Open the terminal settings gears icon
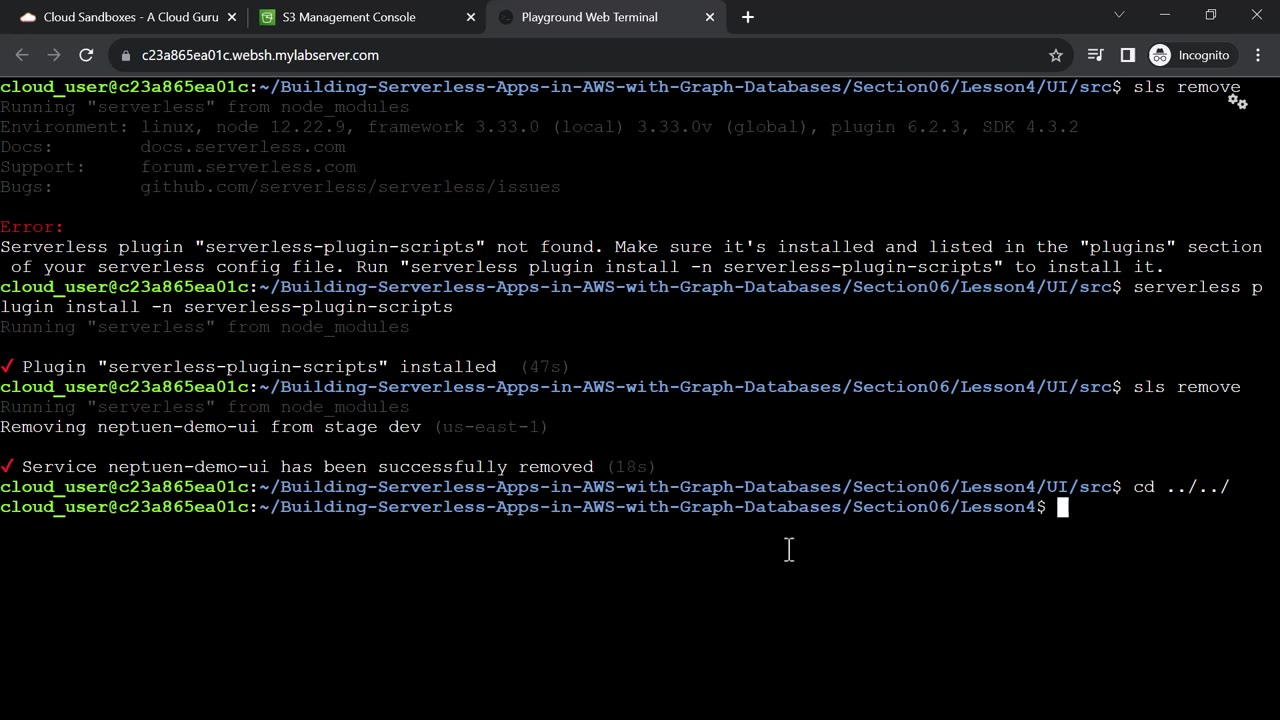 [1238, 102]
